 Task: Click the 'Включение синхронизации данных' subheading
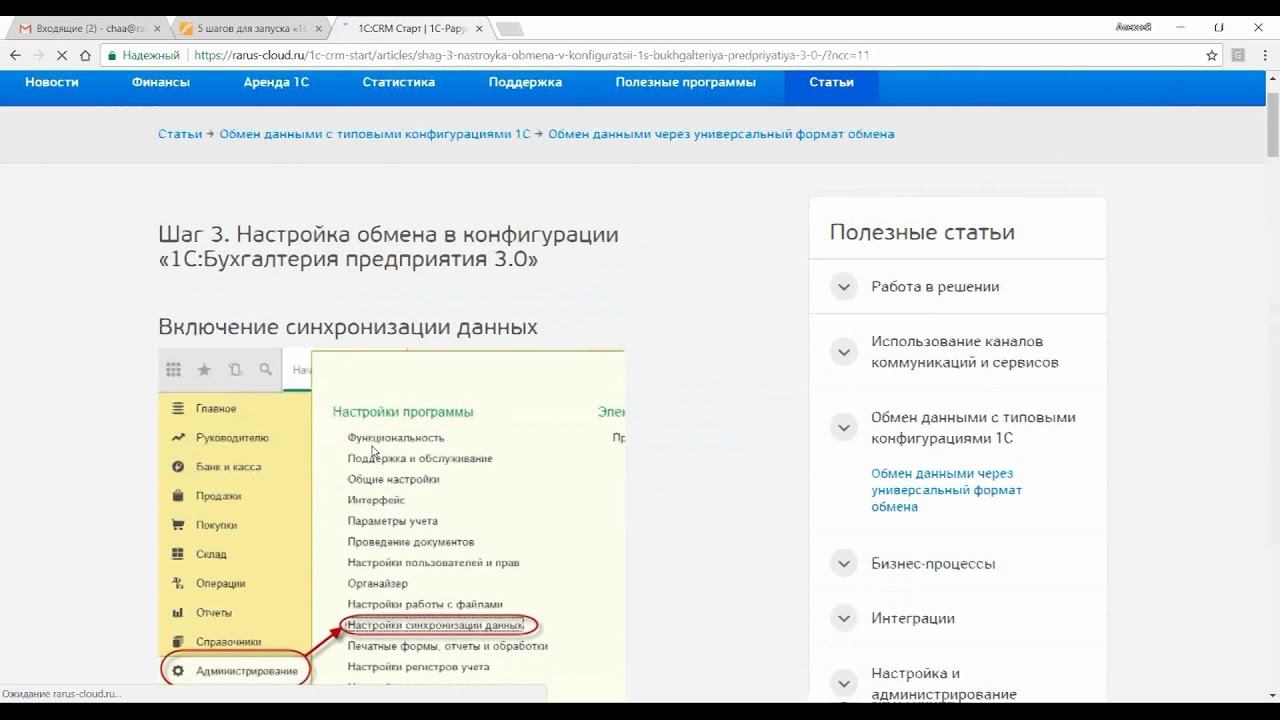click(x=348, y=327)
